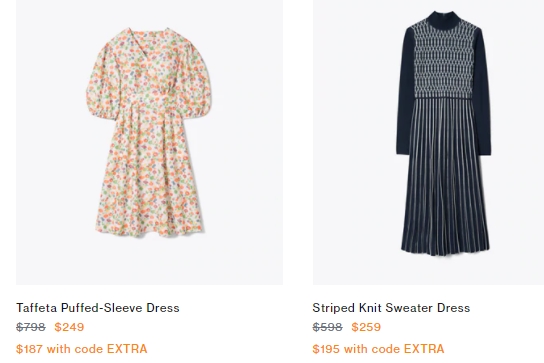This screenshot has height=363, width=544.
Task: Click the pleated striped skirt of navy dress
Action: (445, 177)
